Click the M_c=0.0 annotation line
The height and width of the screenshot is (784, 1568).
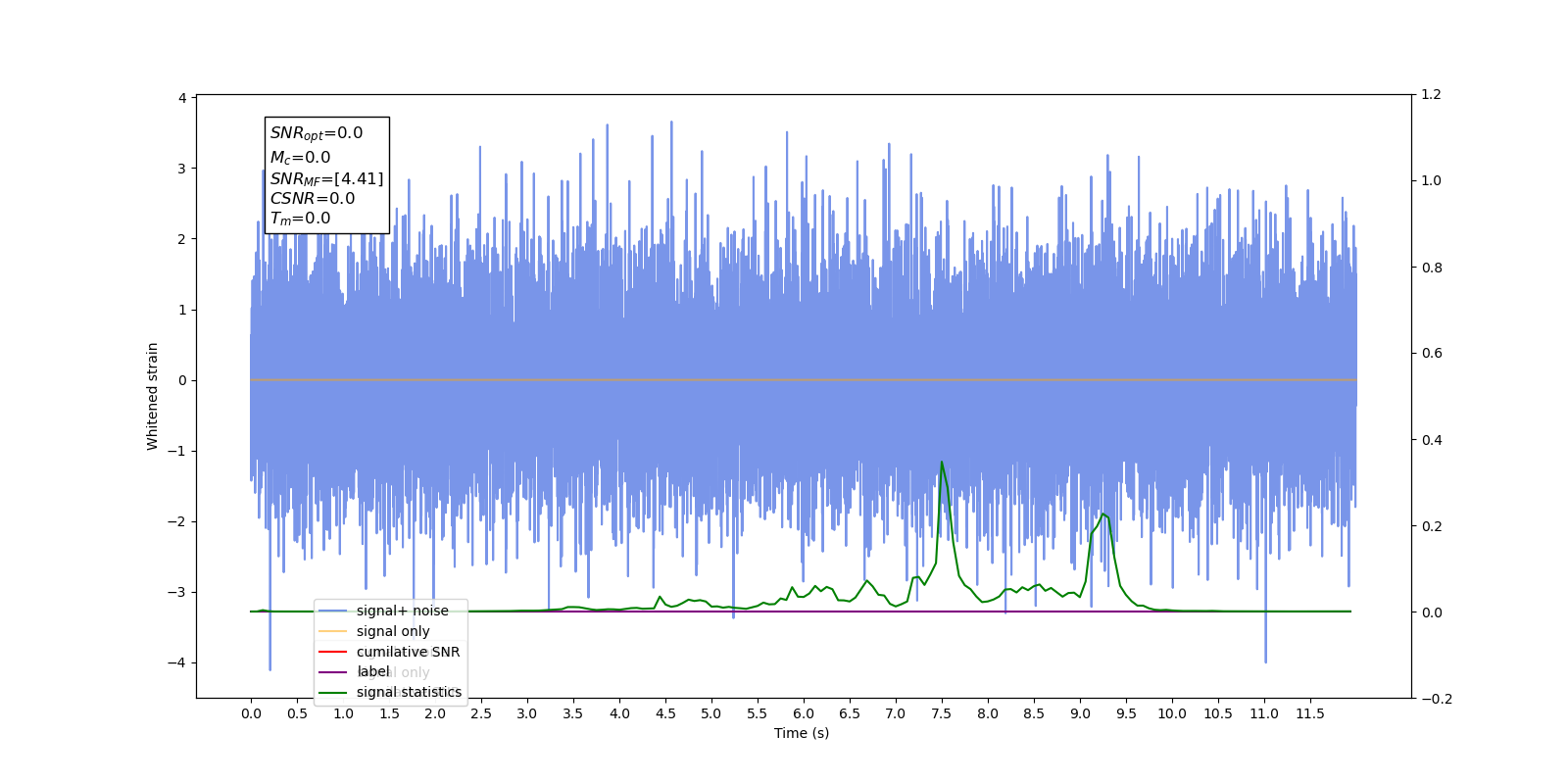tap(300, 157)
